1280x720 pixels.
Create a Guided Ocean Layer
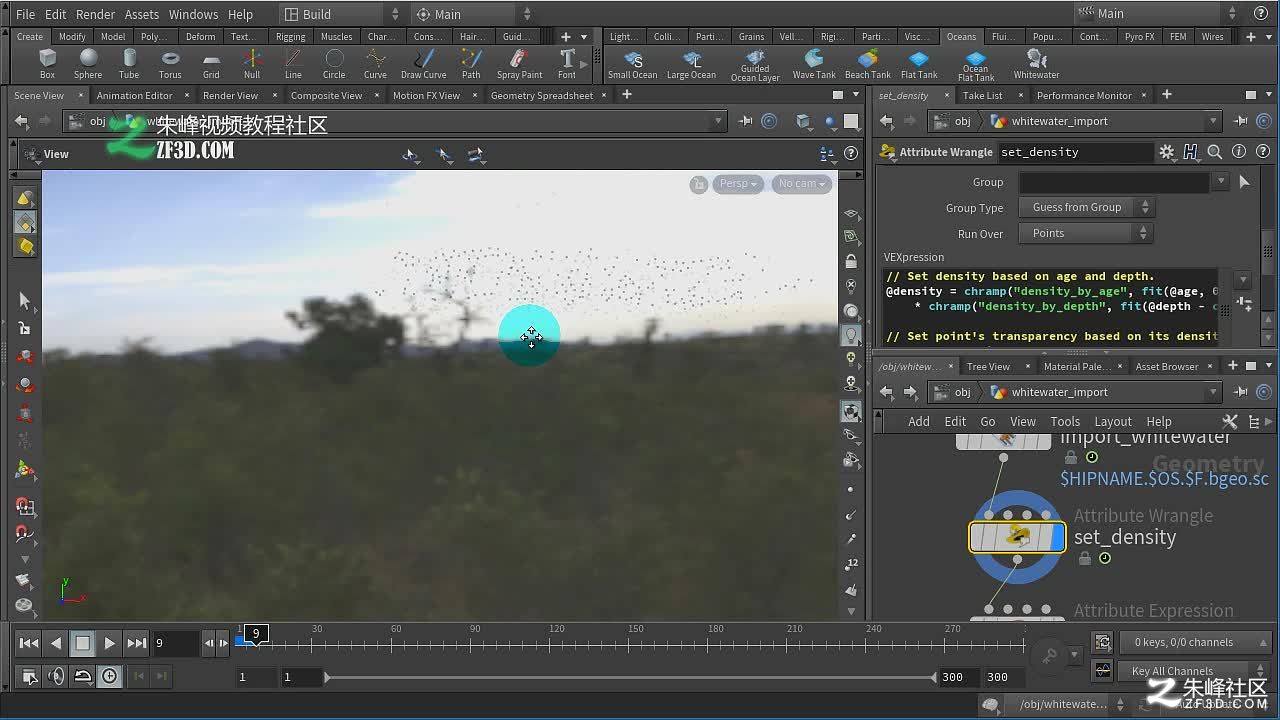click(x=755, y=65)
